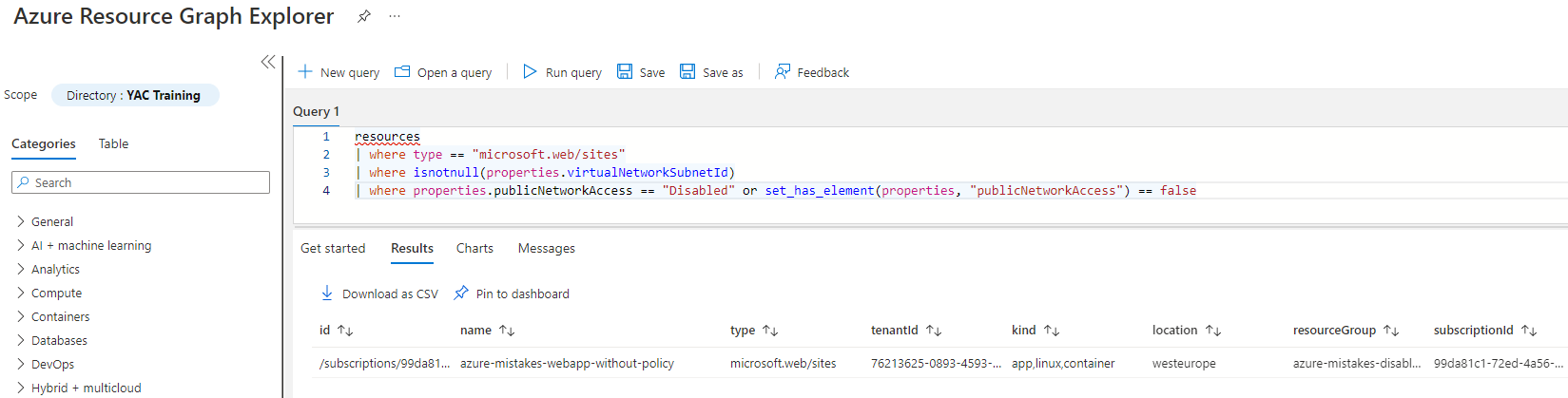Screen dimensions: 1568x398
Task: Click the isnotnull function on line 3
Action: pyautogui.click(x=446, y=172)
